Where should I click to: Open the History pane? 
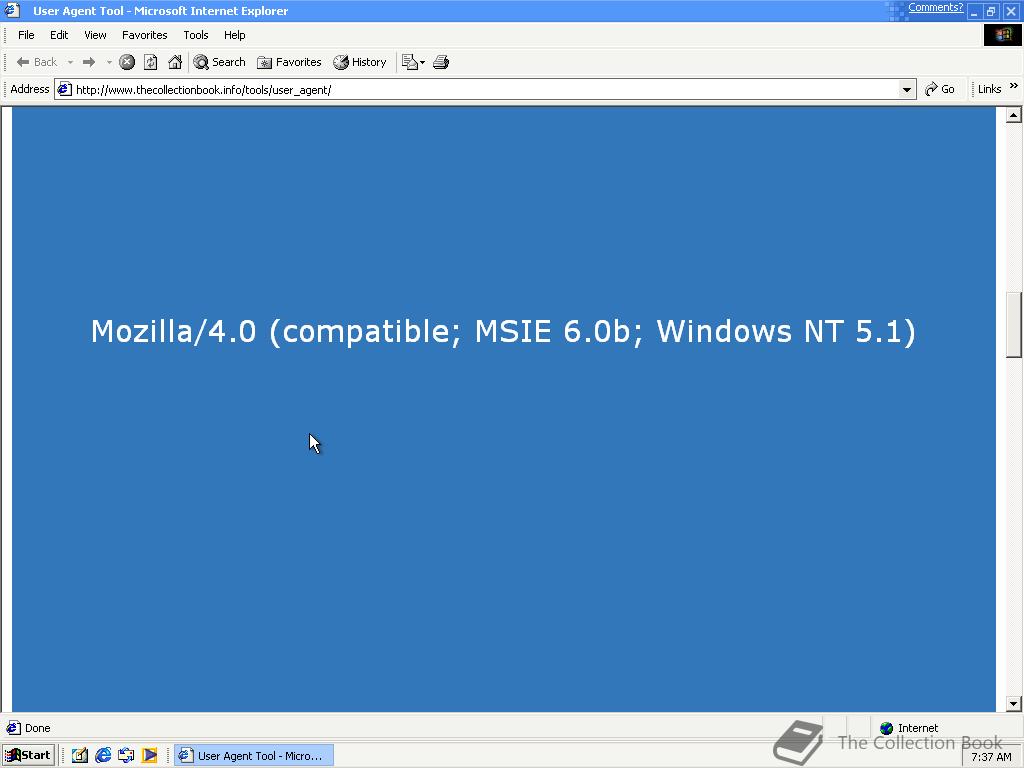[360, 62]
